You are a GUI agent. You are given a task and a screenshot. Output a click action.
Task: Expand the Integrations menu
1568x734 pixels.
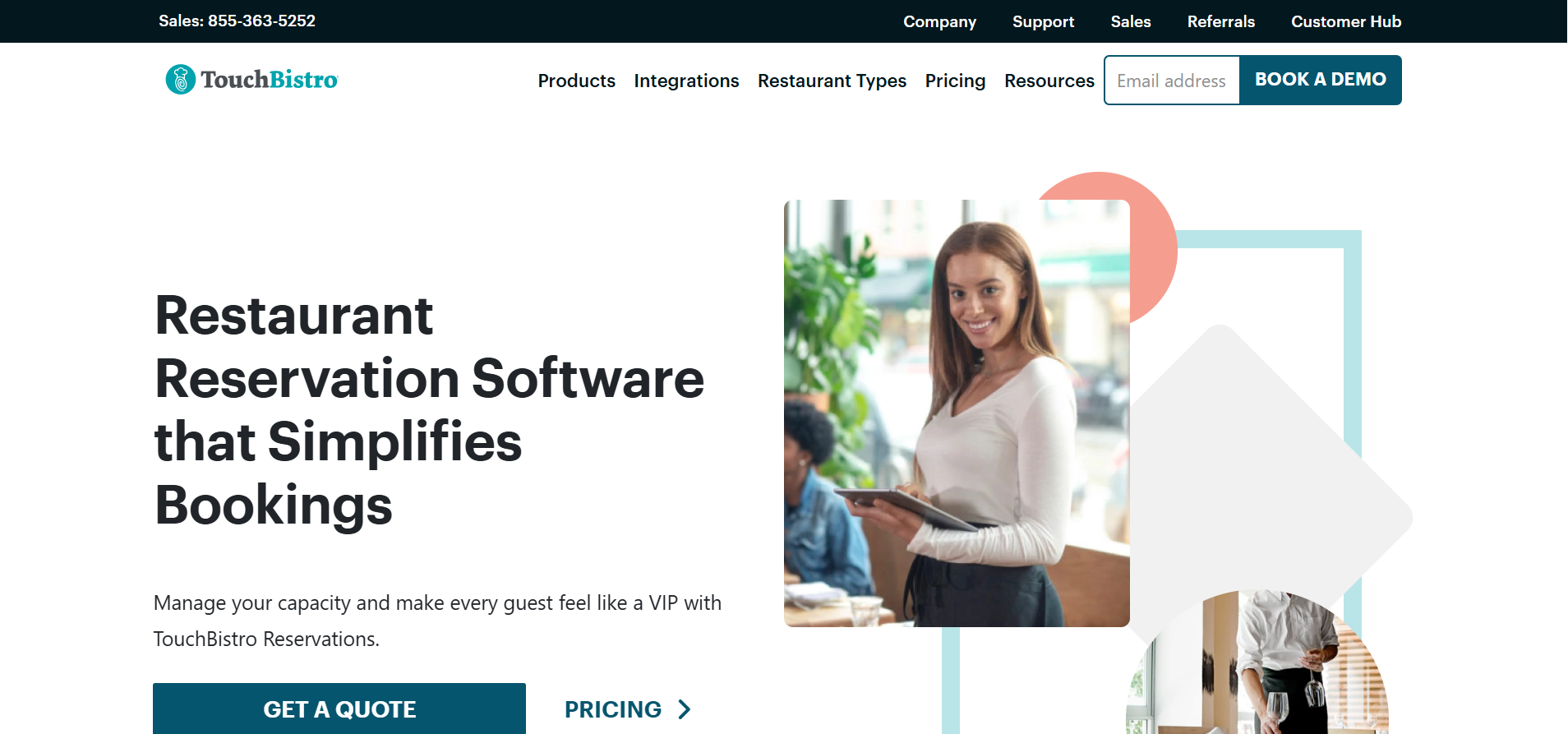click(x=686, y=81)
